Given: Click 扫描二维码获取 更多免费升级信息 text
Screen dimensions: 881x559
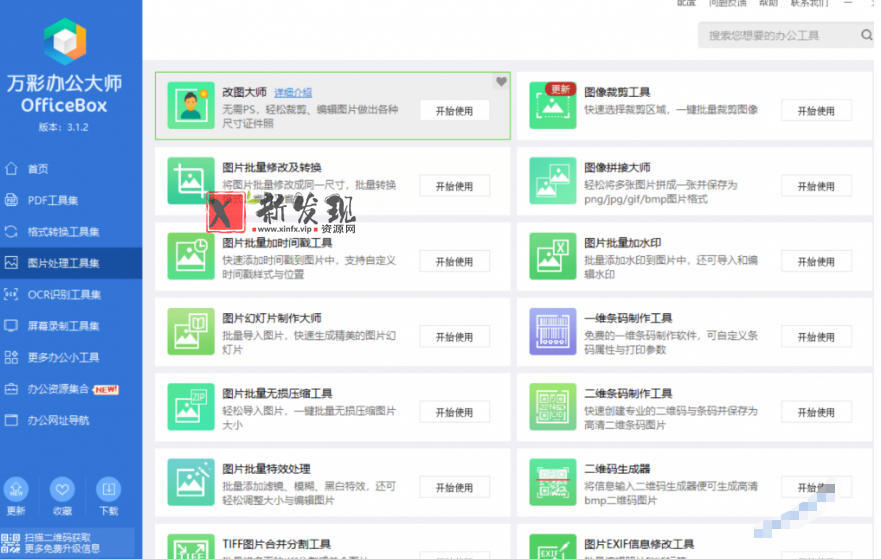Looking at the screenshot, I should 62,543.
